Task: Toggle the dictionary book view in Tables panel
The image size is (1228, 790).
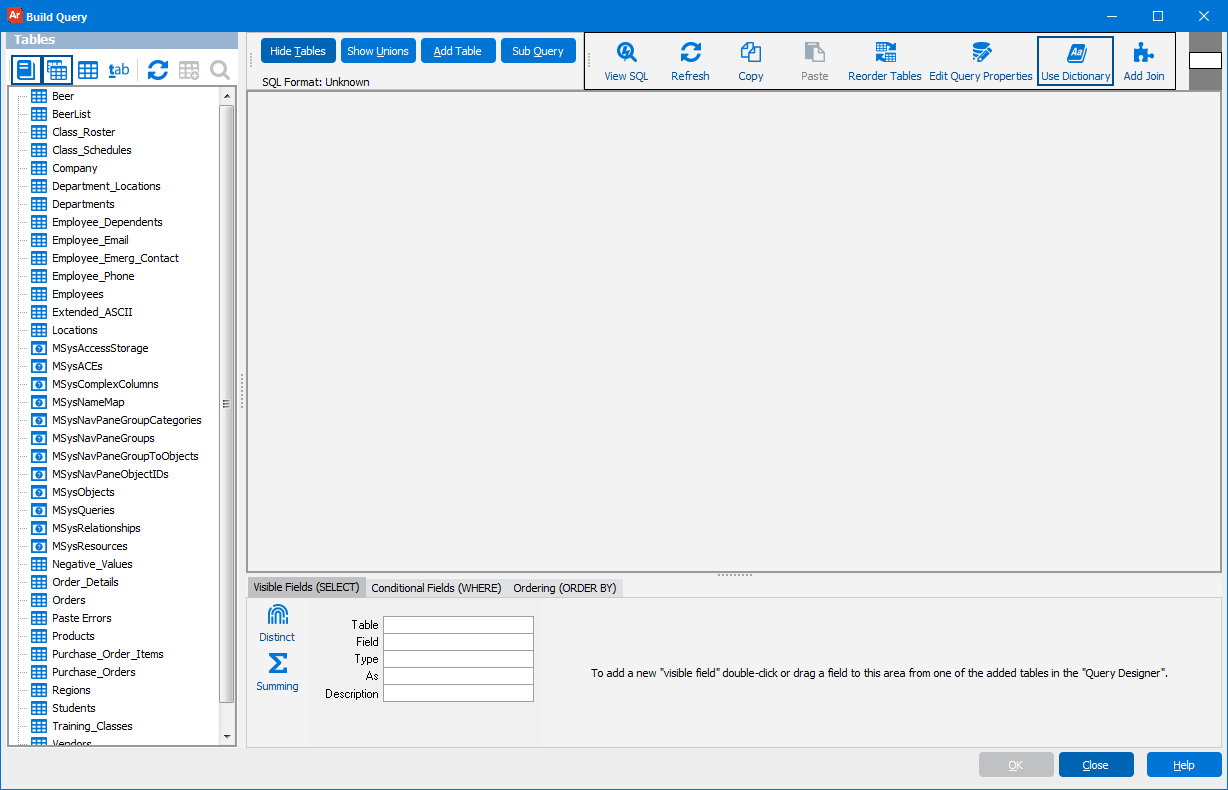Action: [x=25, y=69]
